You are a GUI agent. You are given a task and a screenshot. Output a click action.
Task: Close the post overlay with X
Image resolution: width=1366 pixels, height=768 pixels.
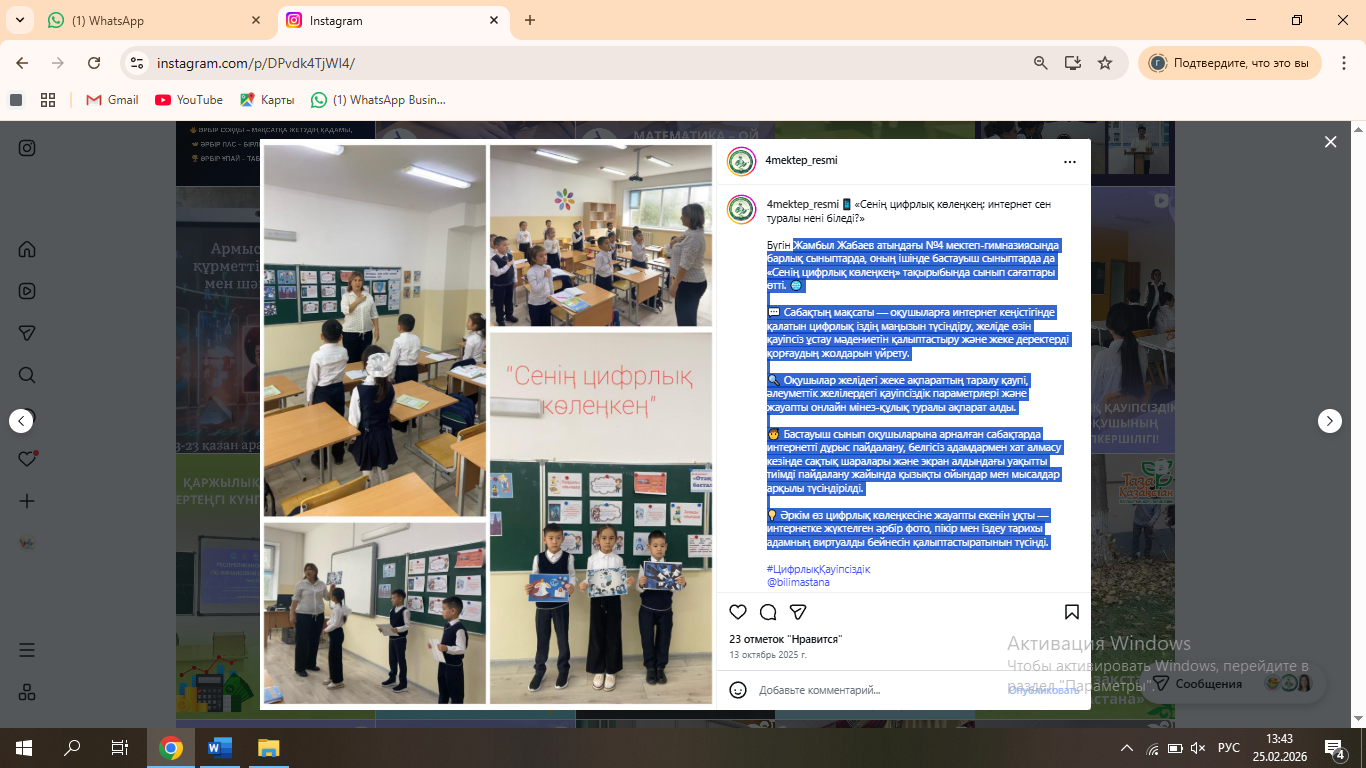(1330, 142)
